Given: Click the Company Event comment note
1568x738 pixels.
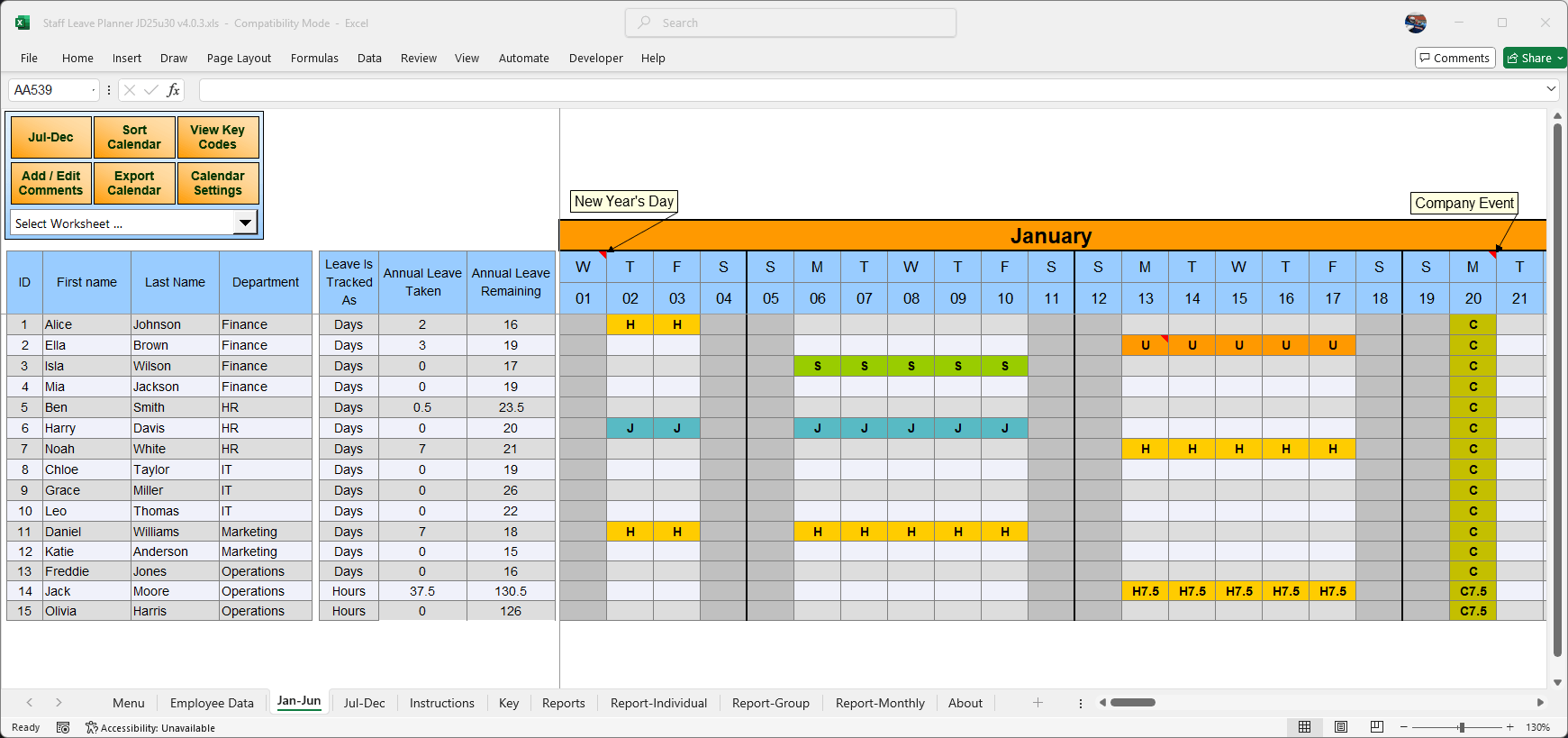Looking at the screenshot, I should (1464, 203).
